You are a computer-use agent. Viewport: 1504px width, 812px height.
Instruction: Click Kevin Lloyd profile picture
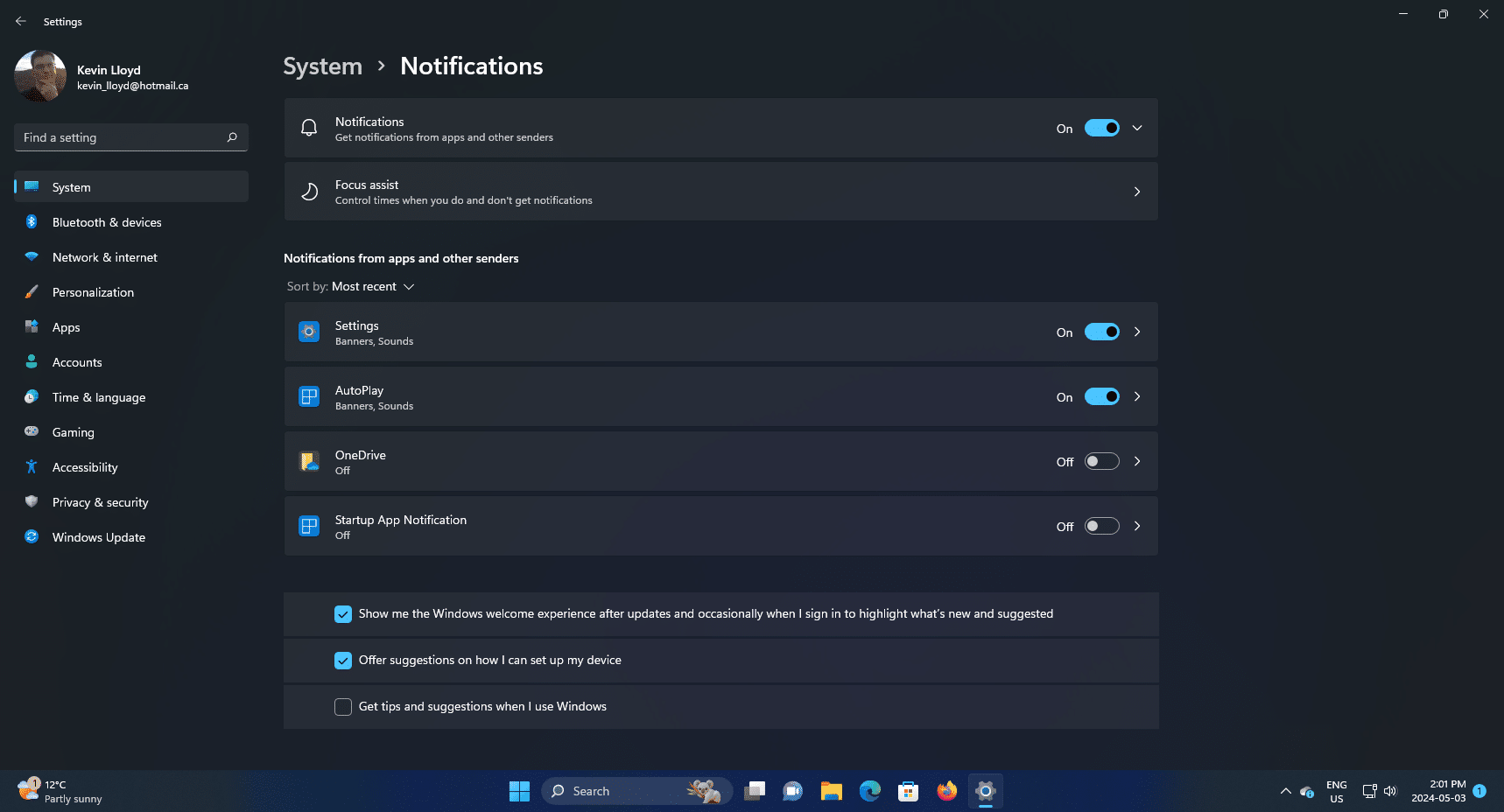(x=40, y=76)
